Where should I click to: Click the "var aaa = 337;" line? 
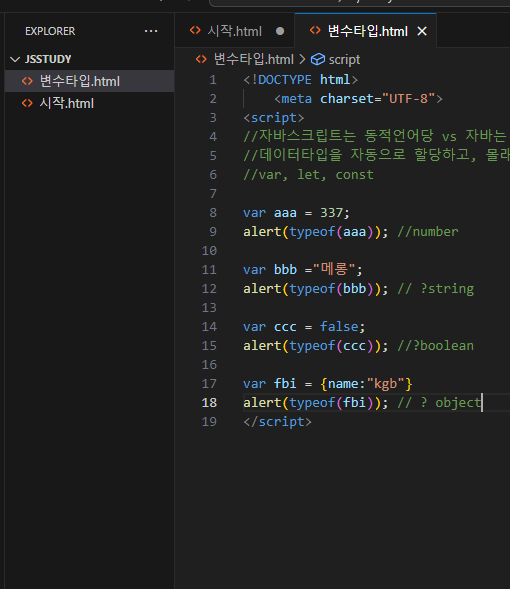tap(296, 213)
